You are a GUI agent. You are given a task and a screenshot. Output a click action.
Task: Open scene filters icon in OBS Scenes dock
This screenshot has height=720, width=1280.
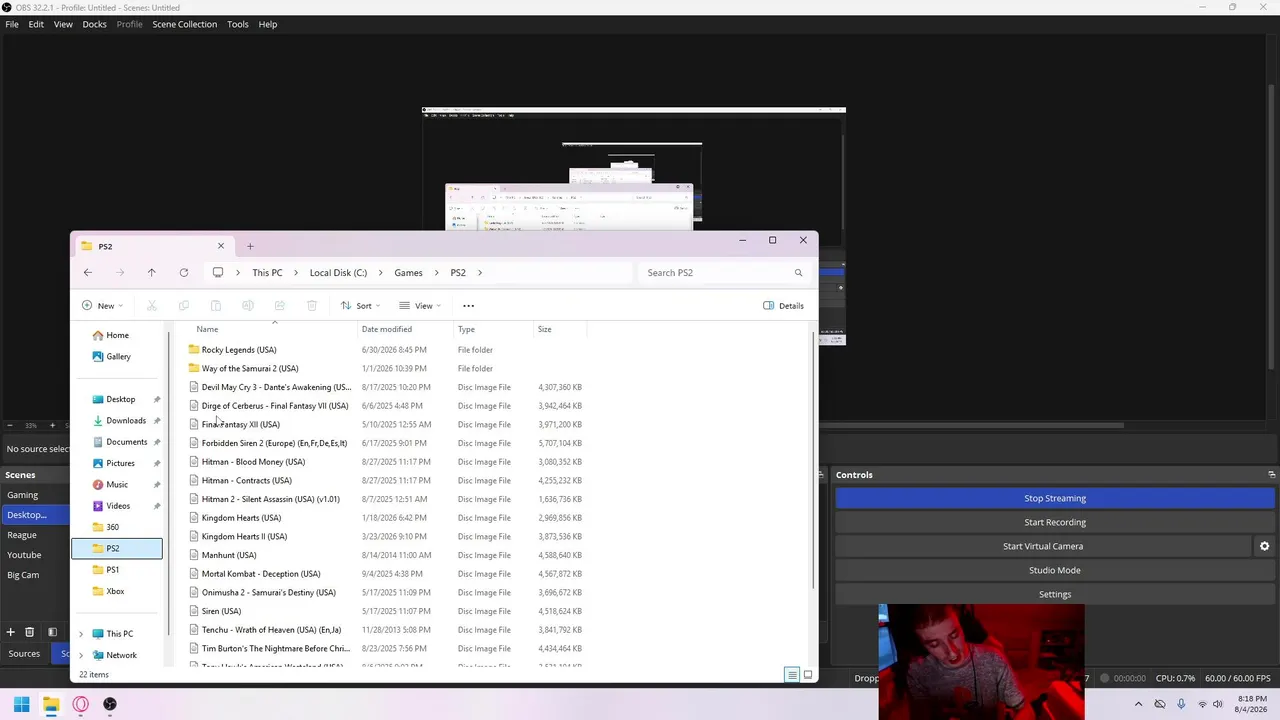click(x=52, y=632)
